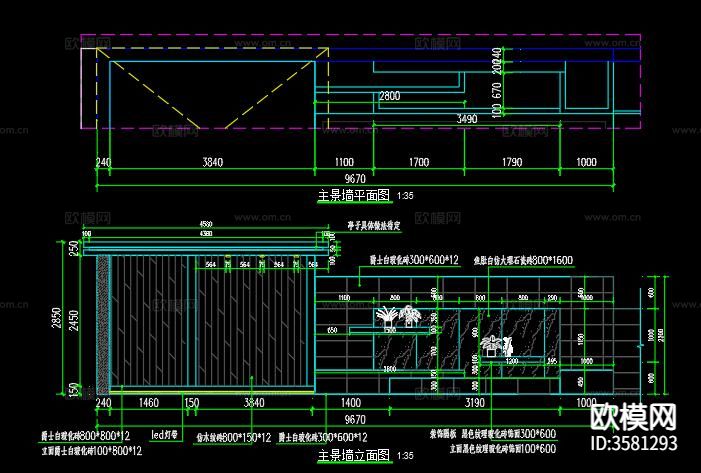Pick the 1700 dimension under the plan
Image resolution: width=701 pixels, height=473 pixels.
pyautogui.click(x=419, y=162)
